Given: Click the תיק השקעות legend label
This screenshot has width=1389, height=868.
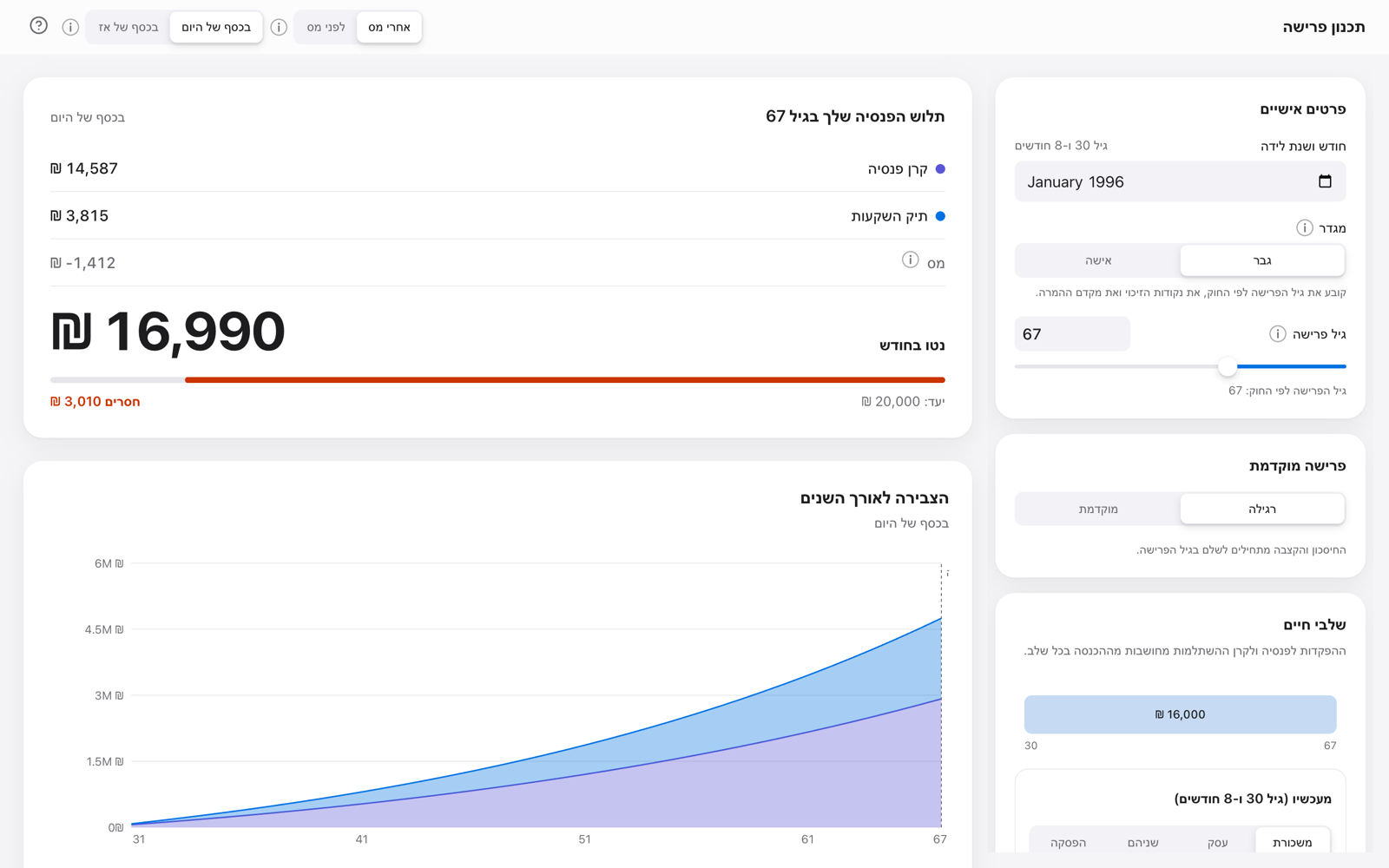Looking at the screenshot, I should 889,215.
